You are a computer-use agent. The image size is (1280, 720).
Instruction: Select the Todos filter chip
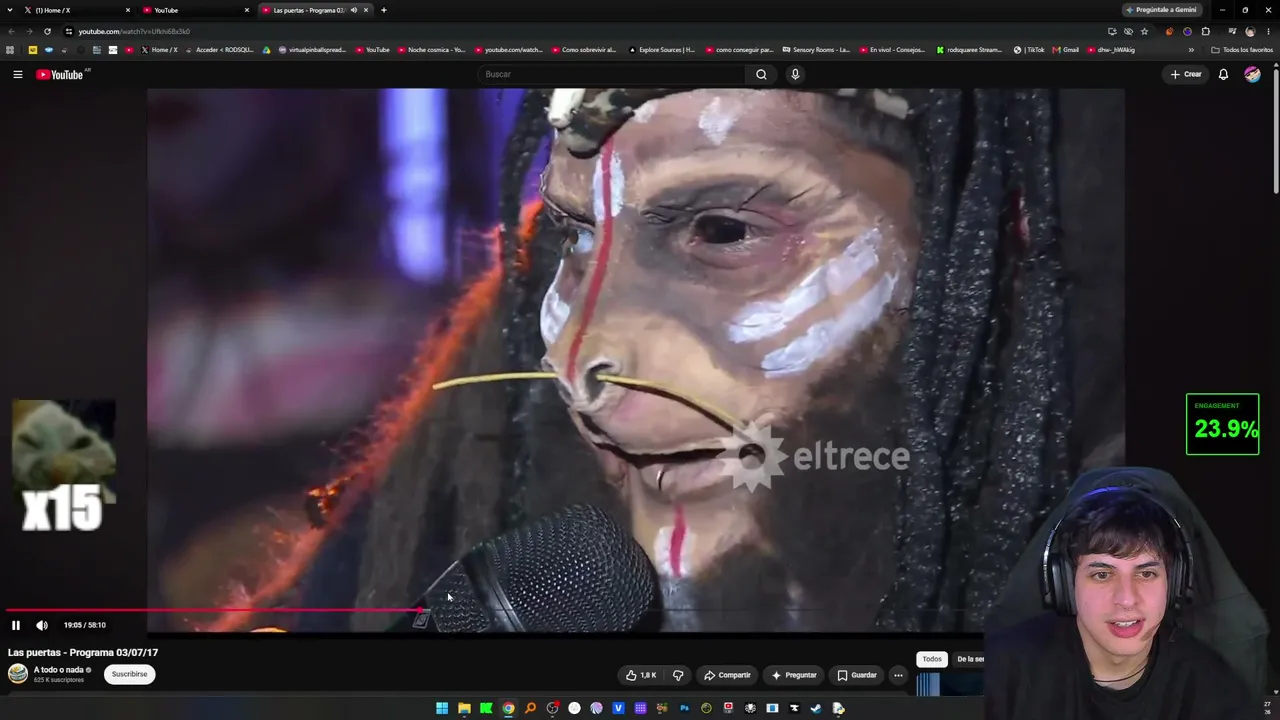point(932,659)
